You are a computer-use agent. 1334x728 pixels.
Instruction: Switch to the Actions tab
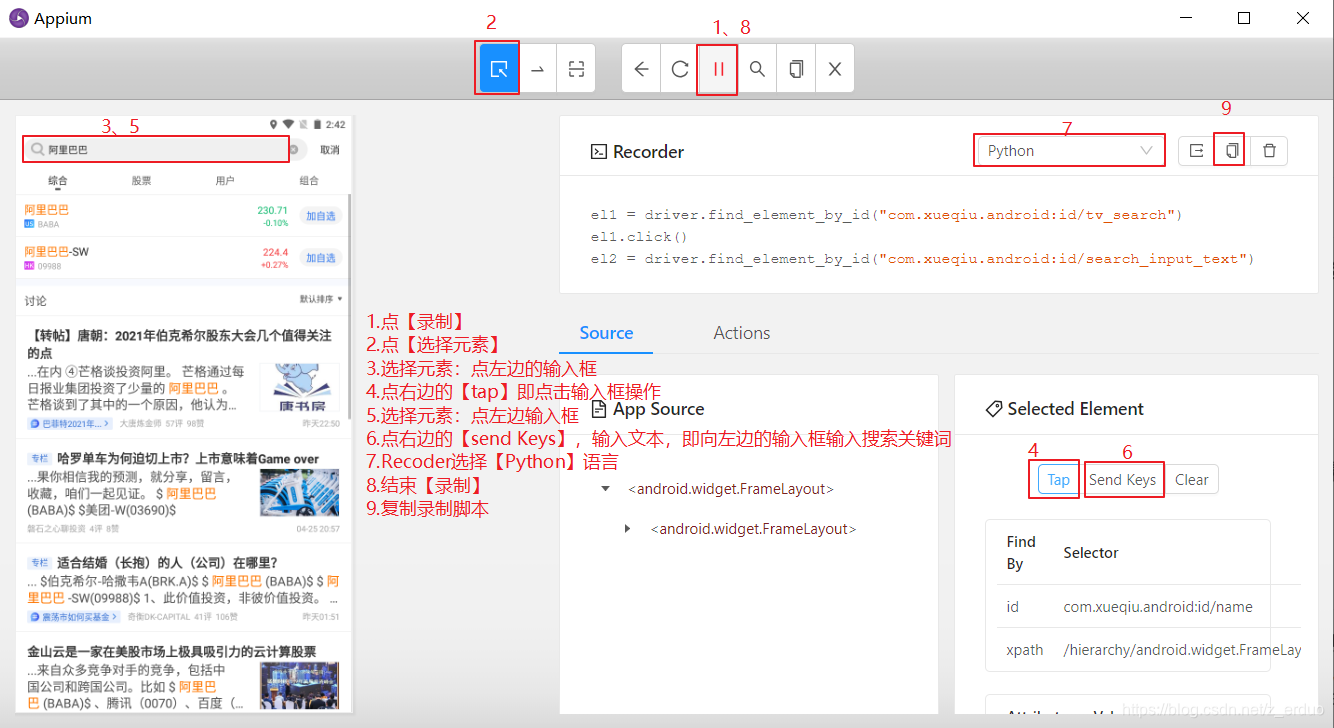point(742,333)
